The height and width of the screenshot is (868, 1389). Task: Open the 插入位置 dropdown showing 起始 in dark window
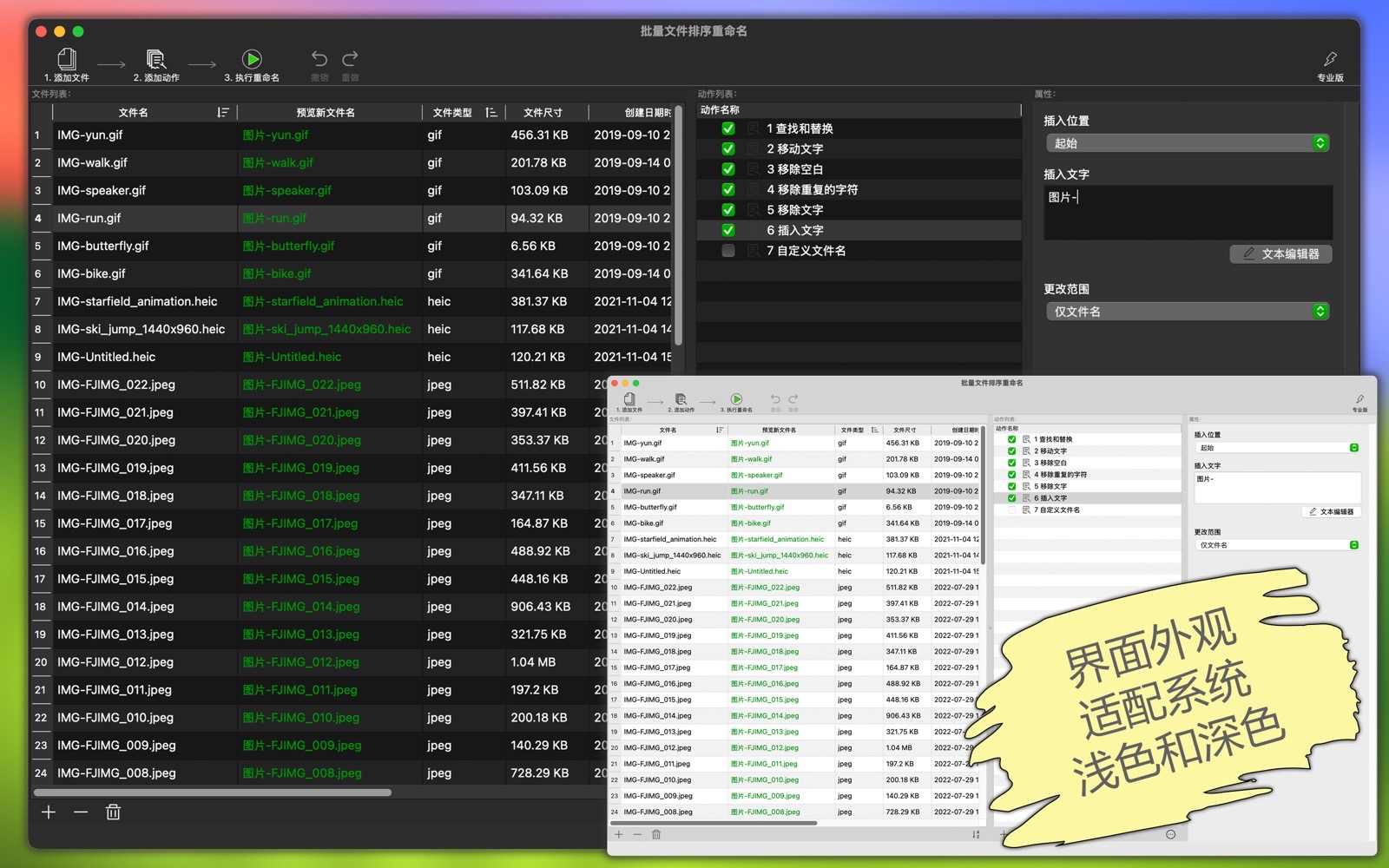point(1187,143)
